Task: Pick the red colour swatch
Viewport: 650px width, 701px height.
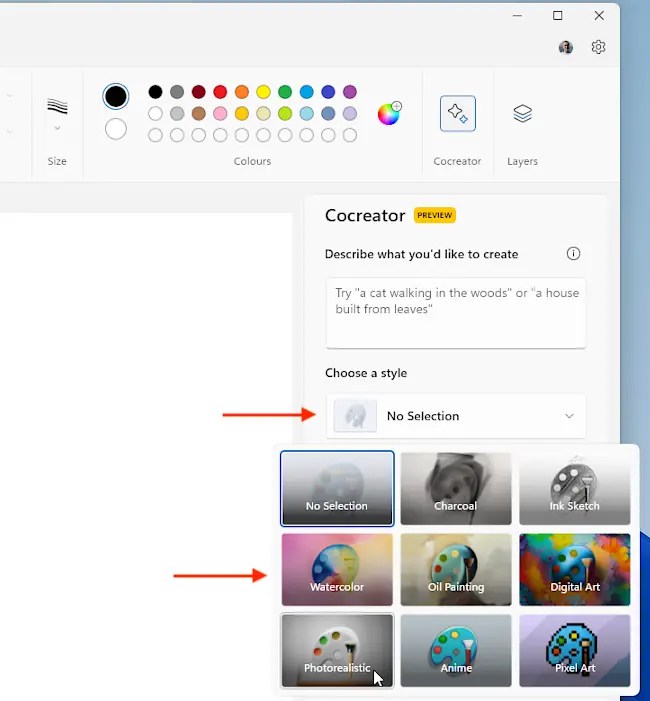Action: 220,92
